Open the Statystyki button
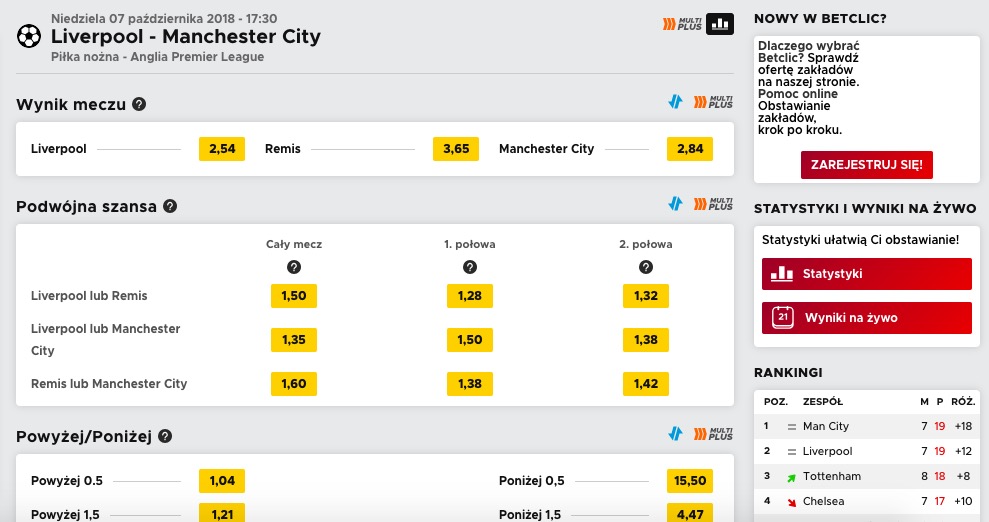The height and width of the screenshot is (522, 989). (x=867, y=274)
